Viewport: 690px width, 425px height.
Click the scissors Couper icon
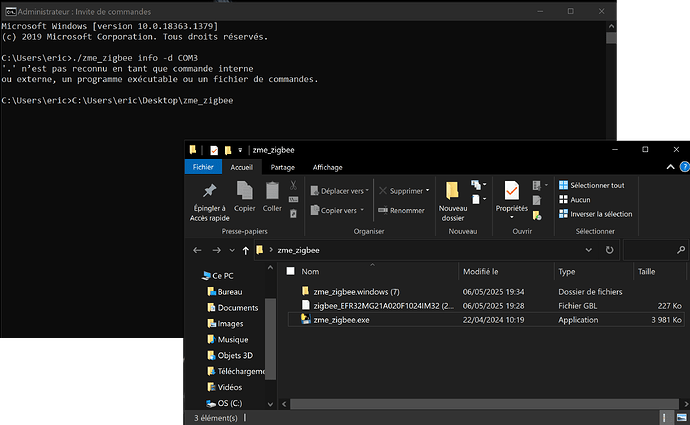pyautogui.click(x=294, y=185)
